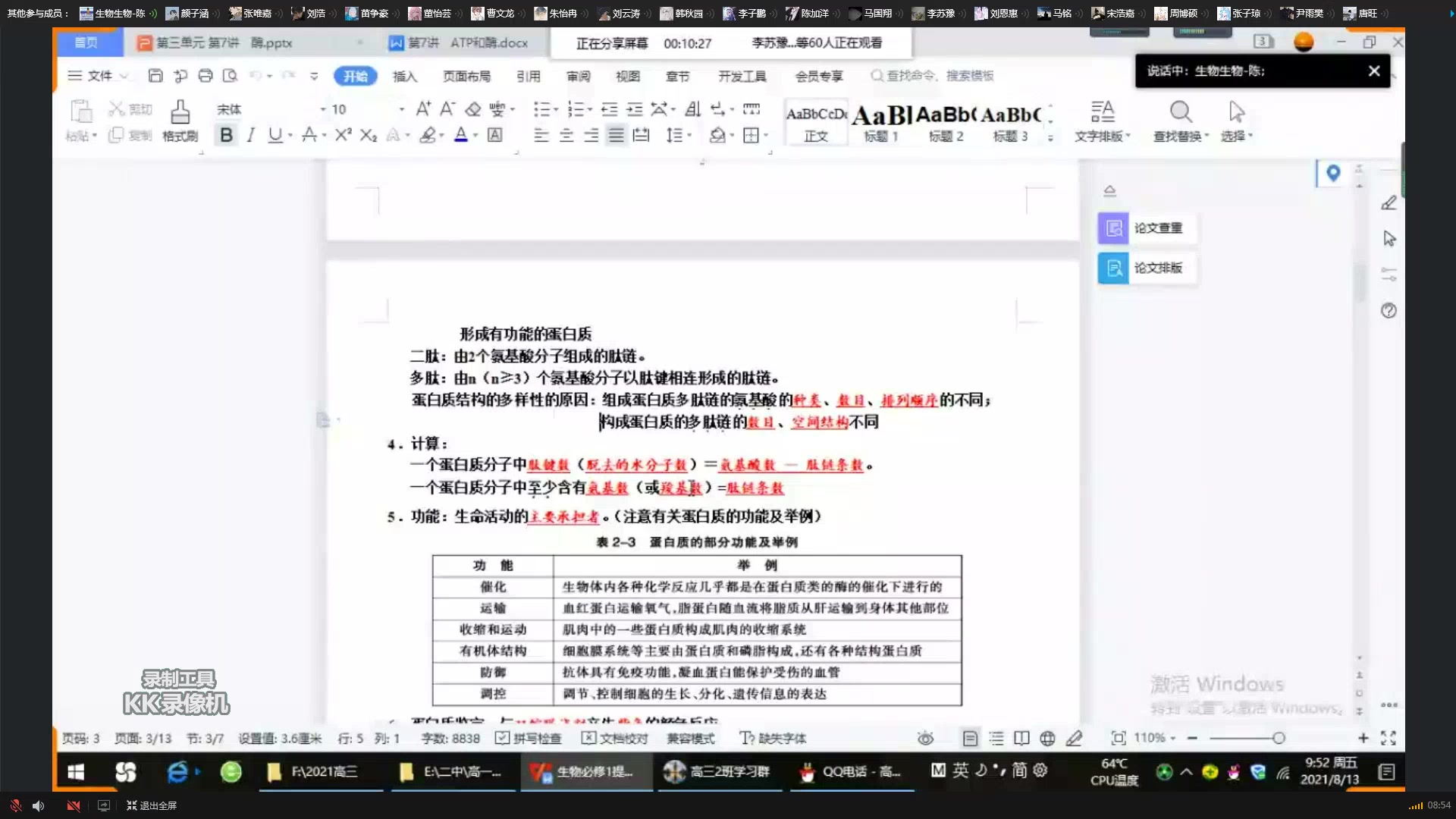Adjust the zoom slider handle
1456x819 pixels.
pyautogui.click(x=1279, y=738)
